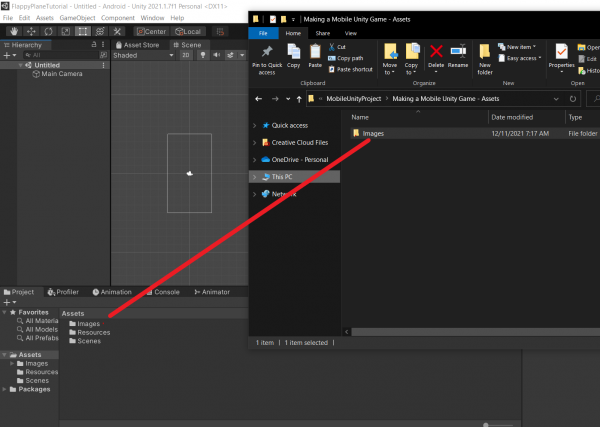Click the Hierarchy search field
600x427 pixels.
click(x=61, y=55)
